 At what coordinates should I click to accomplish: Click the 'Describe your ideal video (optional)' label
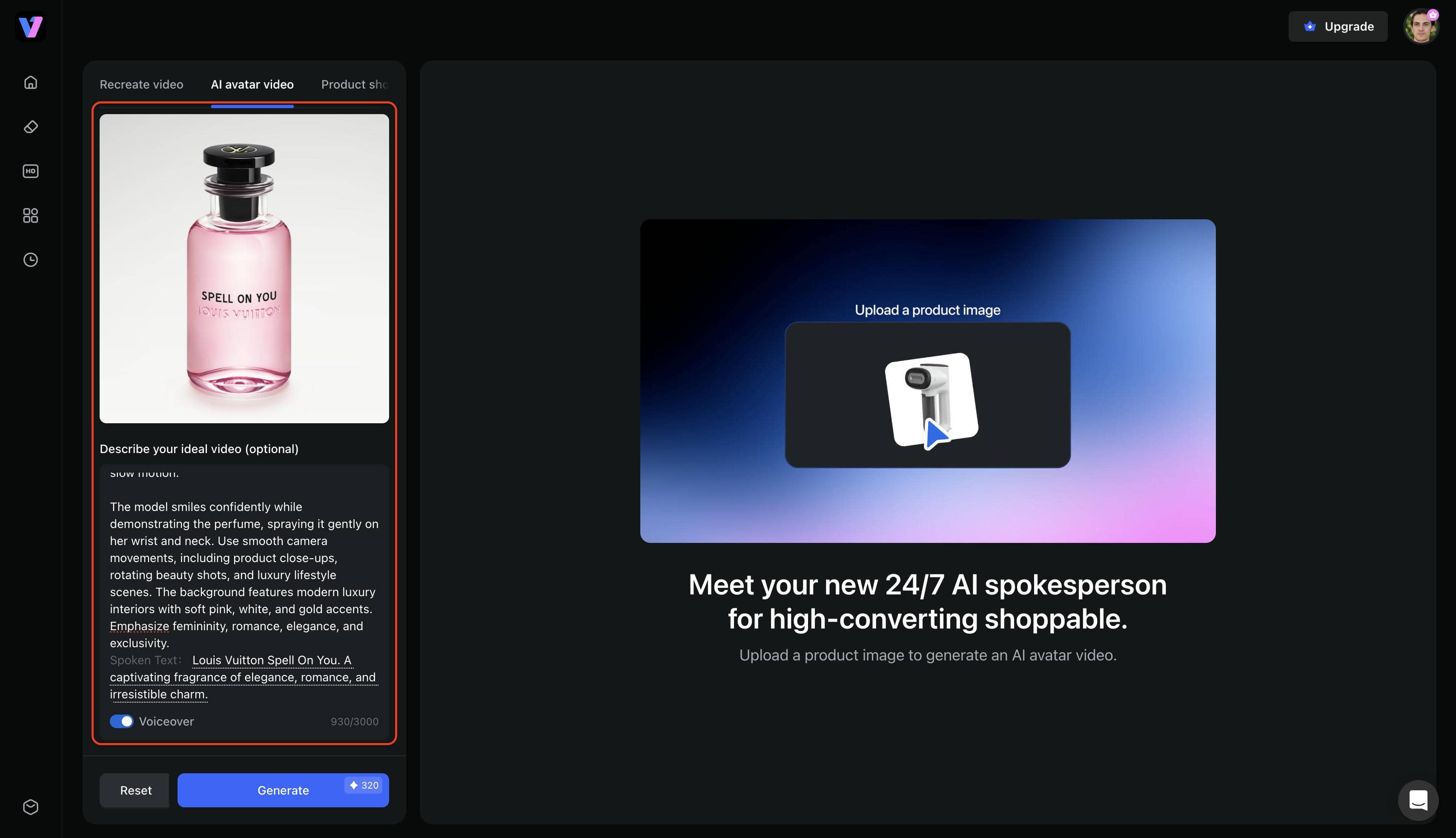[199, 449]
